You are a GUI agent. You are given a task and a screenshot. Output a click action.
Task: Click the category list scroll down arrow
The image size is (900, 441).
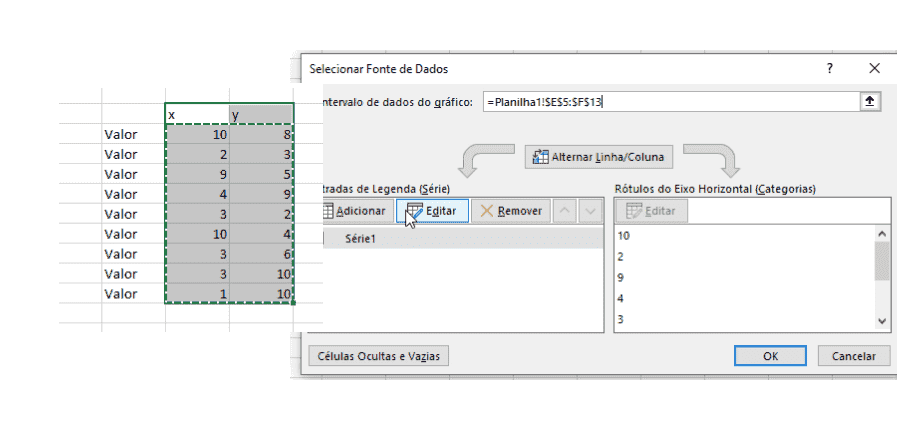pos(883,322)
